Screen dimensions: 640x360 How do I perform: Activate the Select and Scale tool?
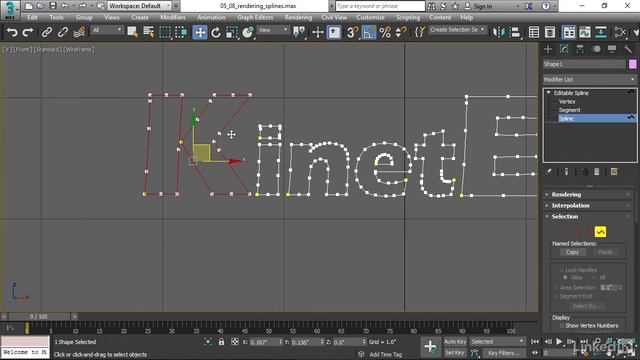point(231,32)
